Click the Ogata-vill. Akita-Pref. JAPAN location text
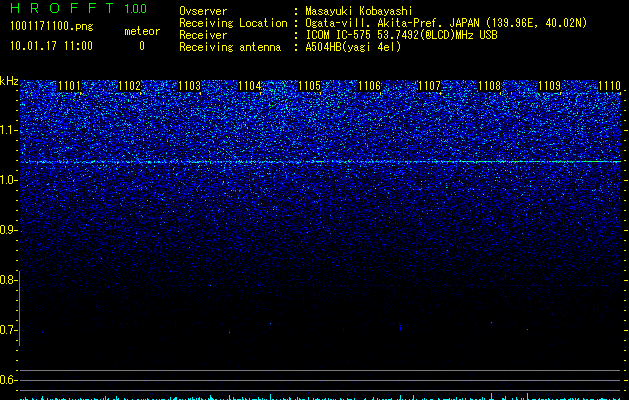The height and width of the screenshot is (400, 629). (x=446, y=24)
